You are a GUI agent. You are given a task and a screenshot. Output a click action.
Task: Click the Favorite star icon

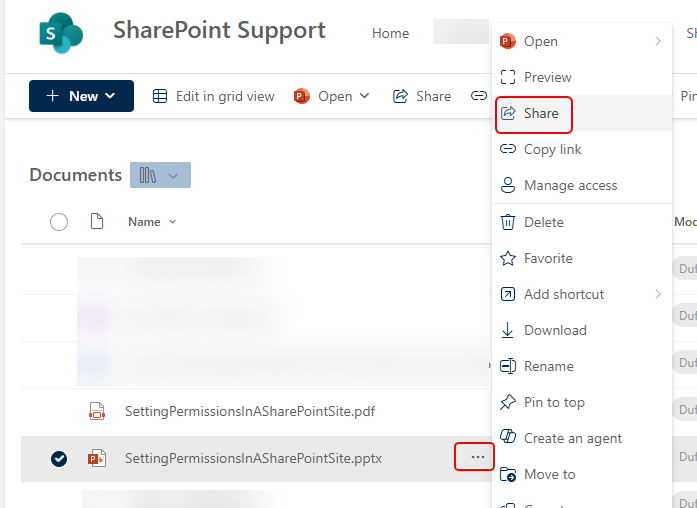click(x=508, y=258)
